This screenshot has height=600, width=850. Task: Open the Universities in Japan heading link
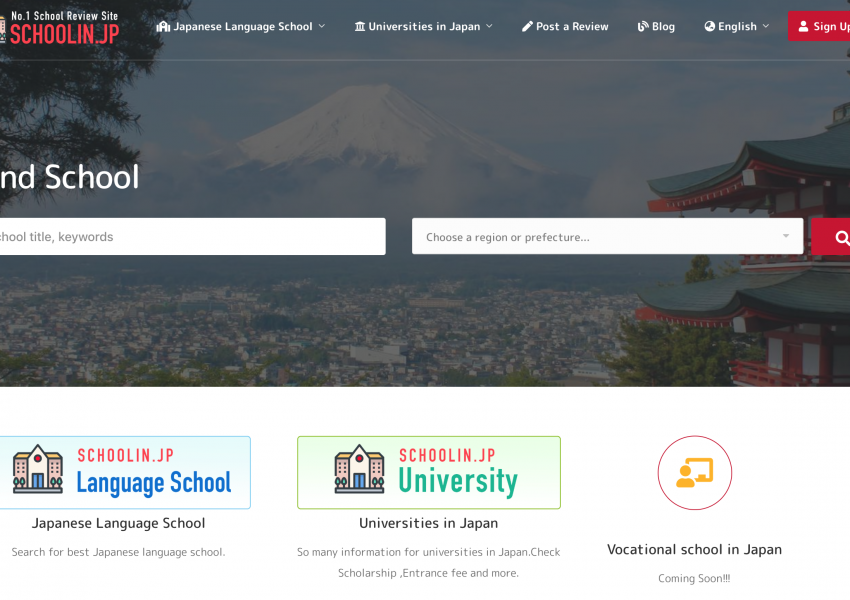click(428, 523)
